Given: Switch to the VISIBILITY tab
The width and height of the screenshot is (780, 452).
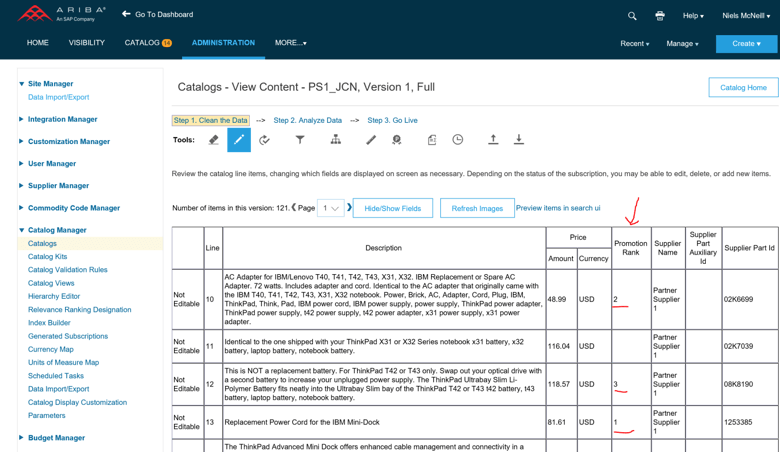Looking at the screenshot, I should point(87,43).
